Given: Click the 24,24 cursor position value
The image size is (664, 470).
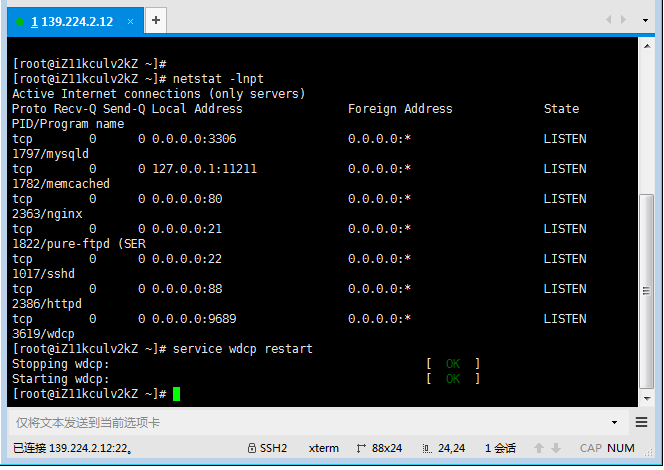Looking at the screenshot, I should pyautogui.click(x=451, y=448).
